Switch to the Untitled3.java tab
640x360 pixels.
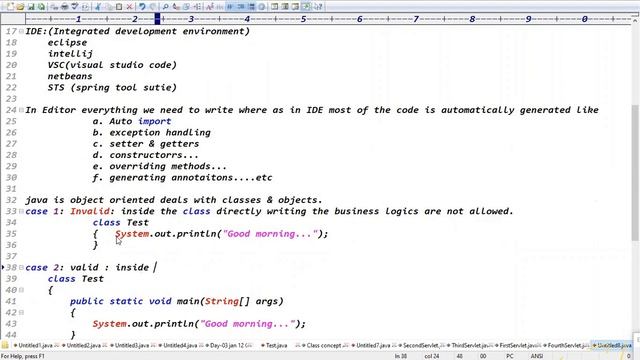pyautogui.click(x=132, y=345)
